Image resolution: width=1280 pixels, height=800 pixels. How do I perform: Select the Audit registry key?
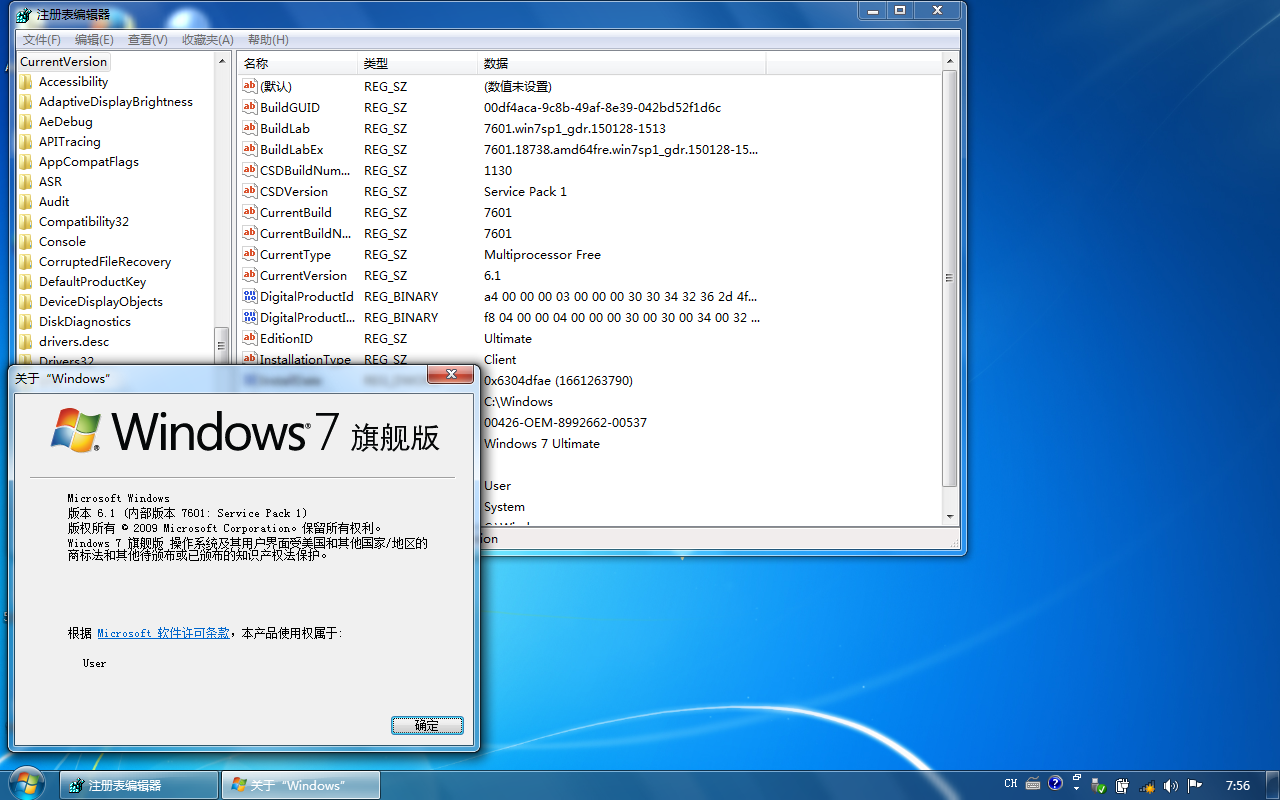tap(54, 202)
